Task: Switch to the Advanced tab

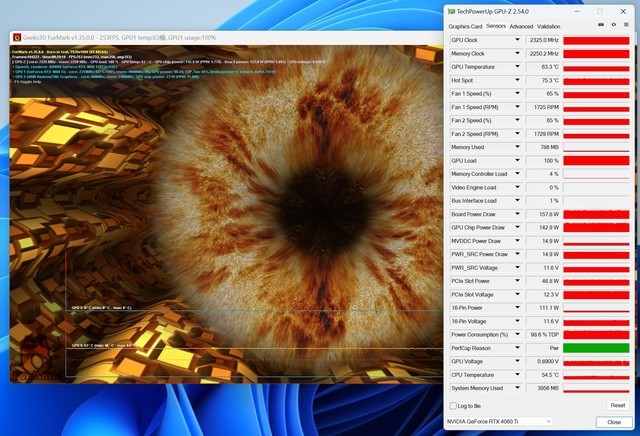Action: (x=521, y=26)
